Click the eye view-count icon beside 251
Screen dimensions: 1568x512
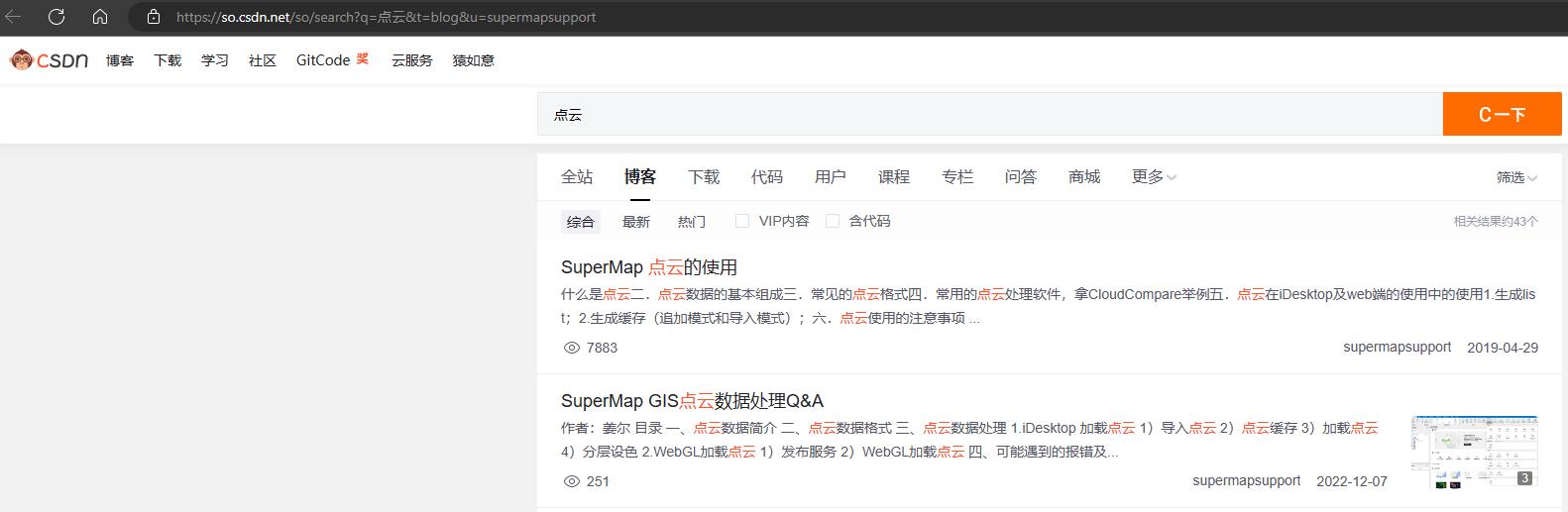[x=571, y=481]
